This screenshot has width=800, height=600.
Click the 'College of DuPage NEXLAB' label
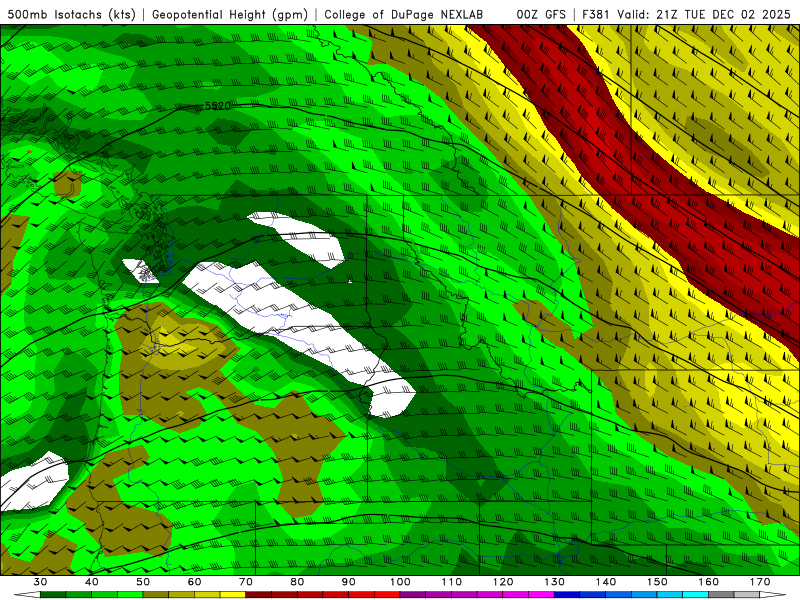tap(404, 14)
